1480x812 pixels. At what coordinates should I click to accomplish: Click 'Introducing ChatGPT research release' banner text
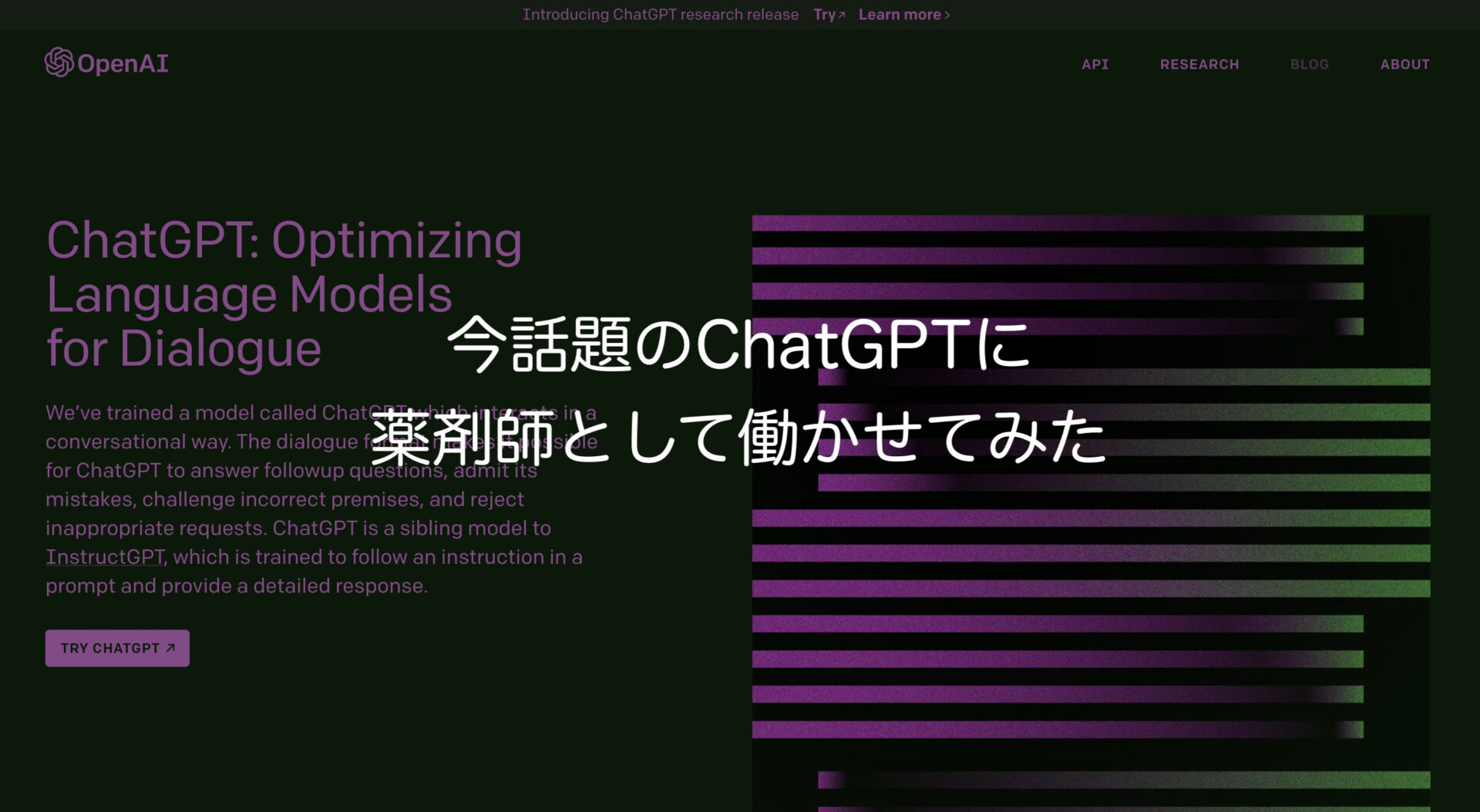pyautogui.click(x=661, y=15)
